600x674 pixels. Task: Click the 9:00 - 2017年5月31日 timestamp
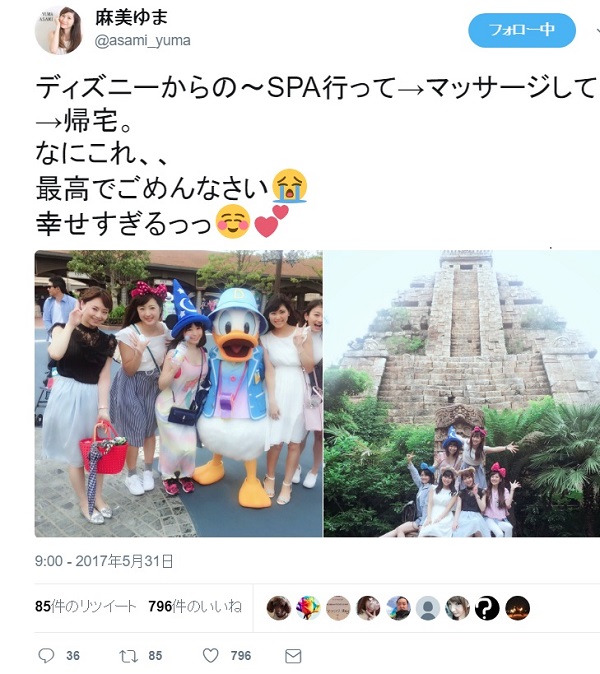click(104, 561)
